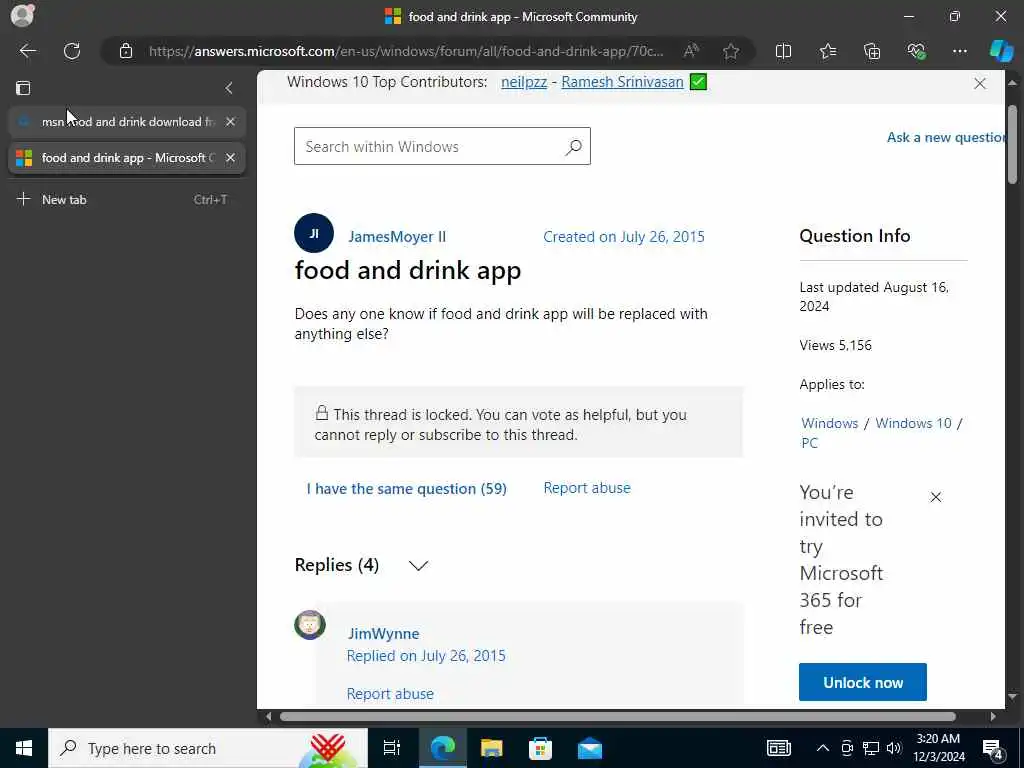Report abuse on JimWynne's reply
Viewport: 1024px width, 768px height.
coord(390,694)
